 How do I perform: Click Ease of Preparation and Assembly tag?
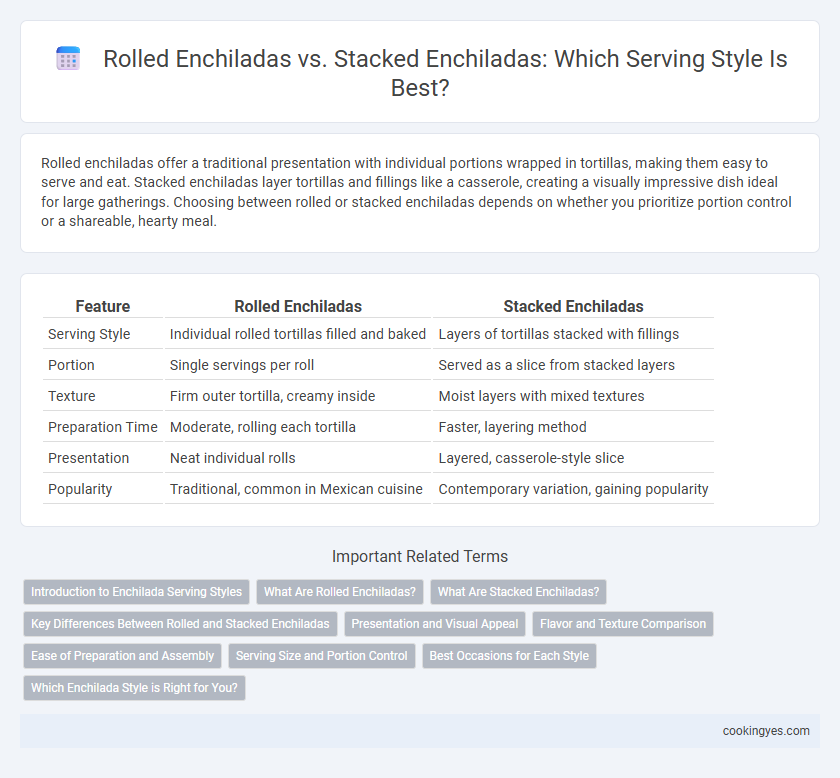click(x=123, y=656)
